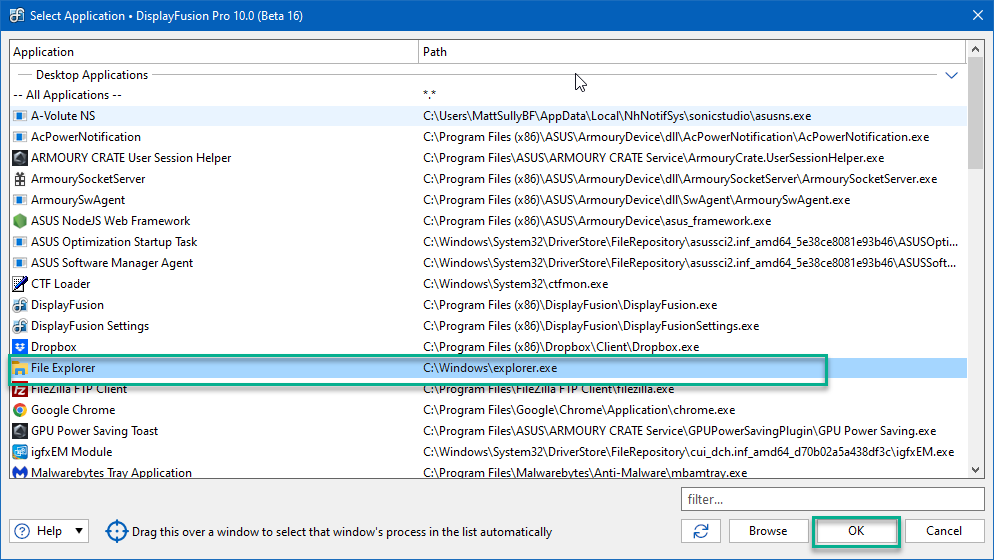Image resolution: width=994 pixels, height=560 pixels.
Task: Click the File Explorer folder icon
Action: tap(20, 368)
